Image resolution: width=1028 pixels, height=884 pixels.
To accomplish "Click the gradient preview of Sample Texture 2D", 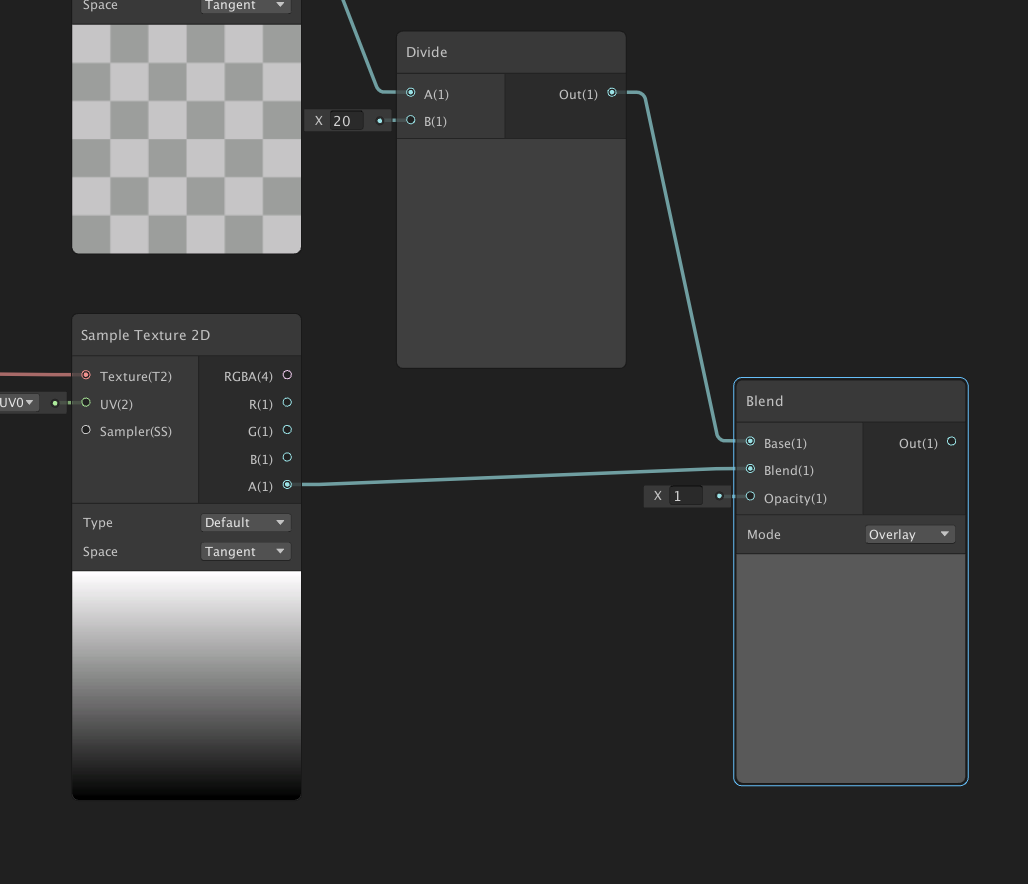I will tap(186, 685).
